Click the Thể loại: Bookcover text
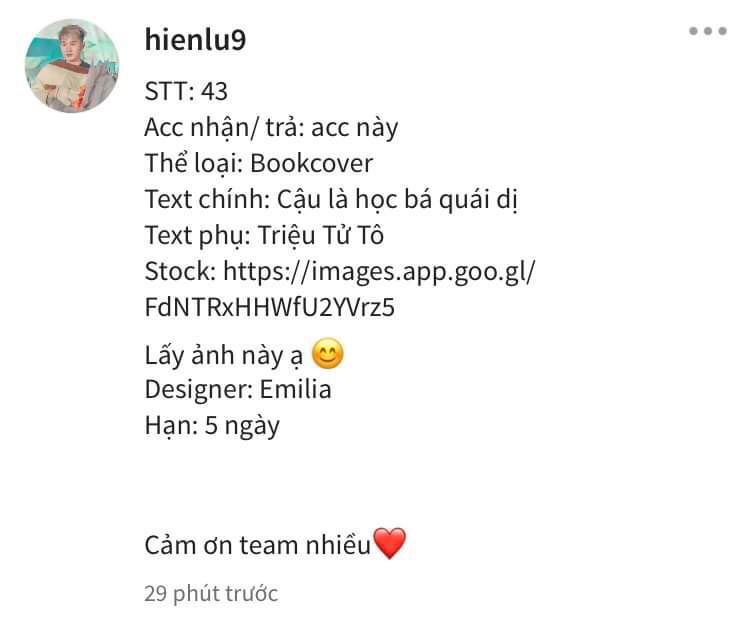Image resolution: width=750 pixels, height=632 pixels. 259,163
